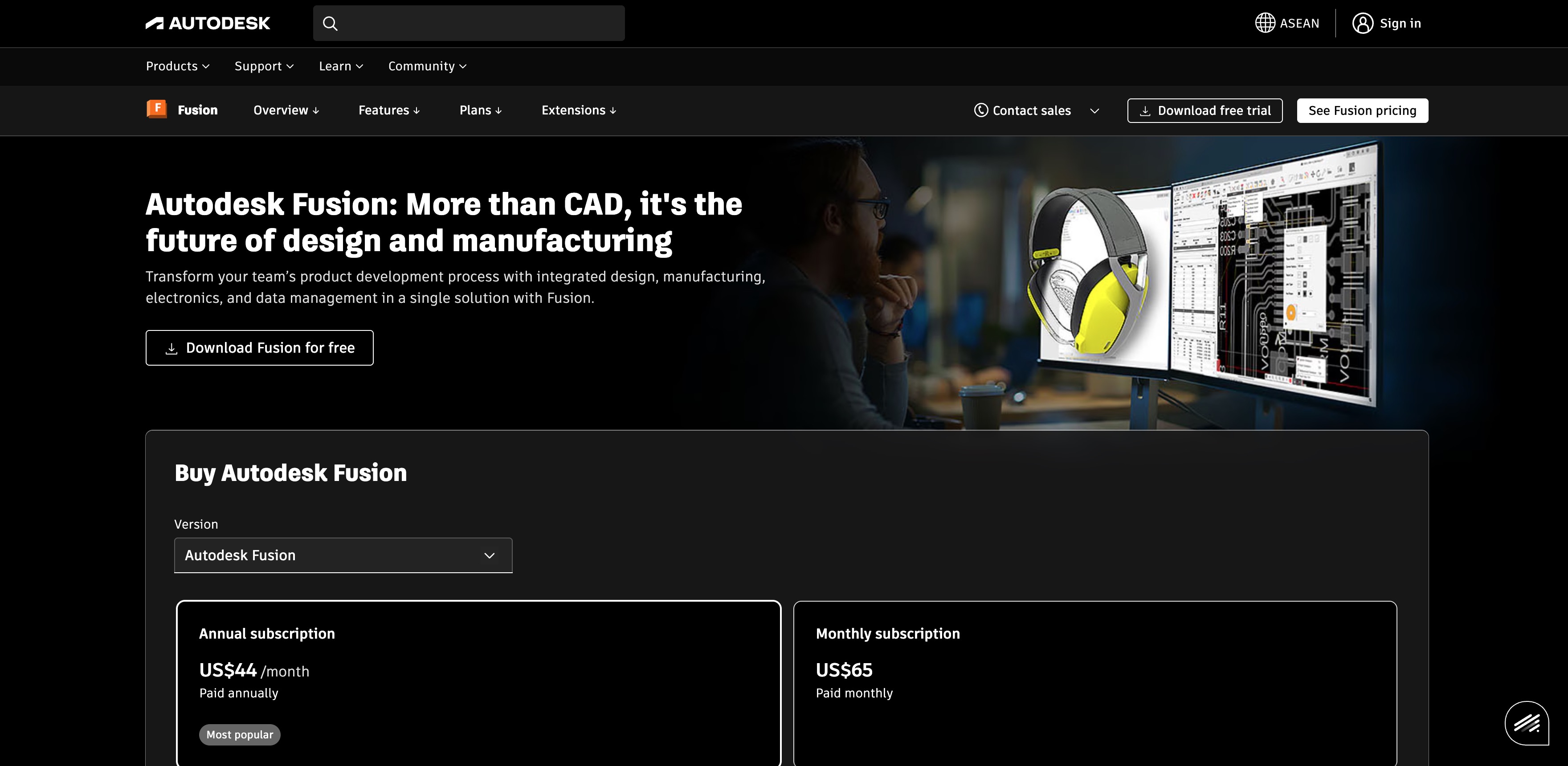Jump to the Features section
Image resolution: width=1568 pixels, height=766 pixels.
(x=389, y=110)
